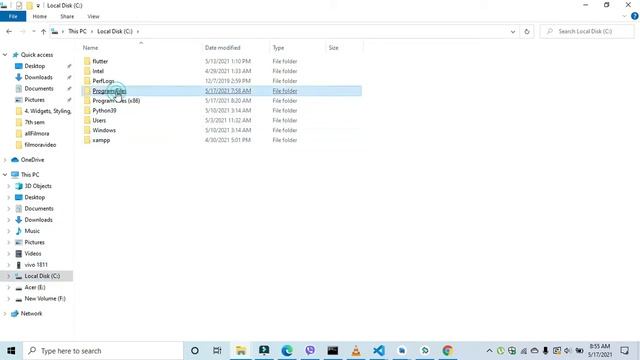Expand address bar history dropdown
Viewport: 640px width, 360px height.
(x=513, y=31)
